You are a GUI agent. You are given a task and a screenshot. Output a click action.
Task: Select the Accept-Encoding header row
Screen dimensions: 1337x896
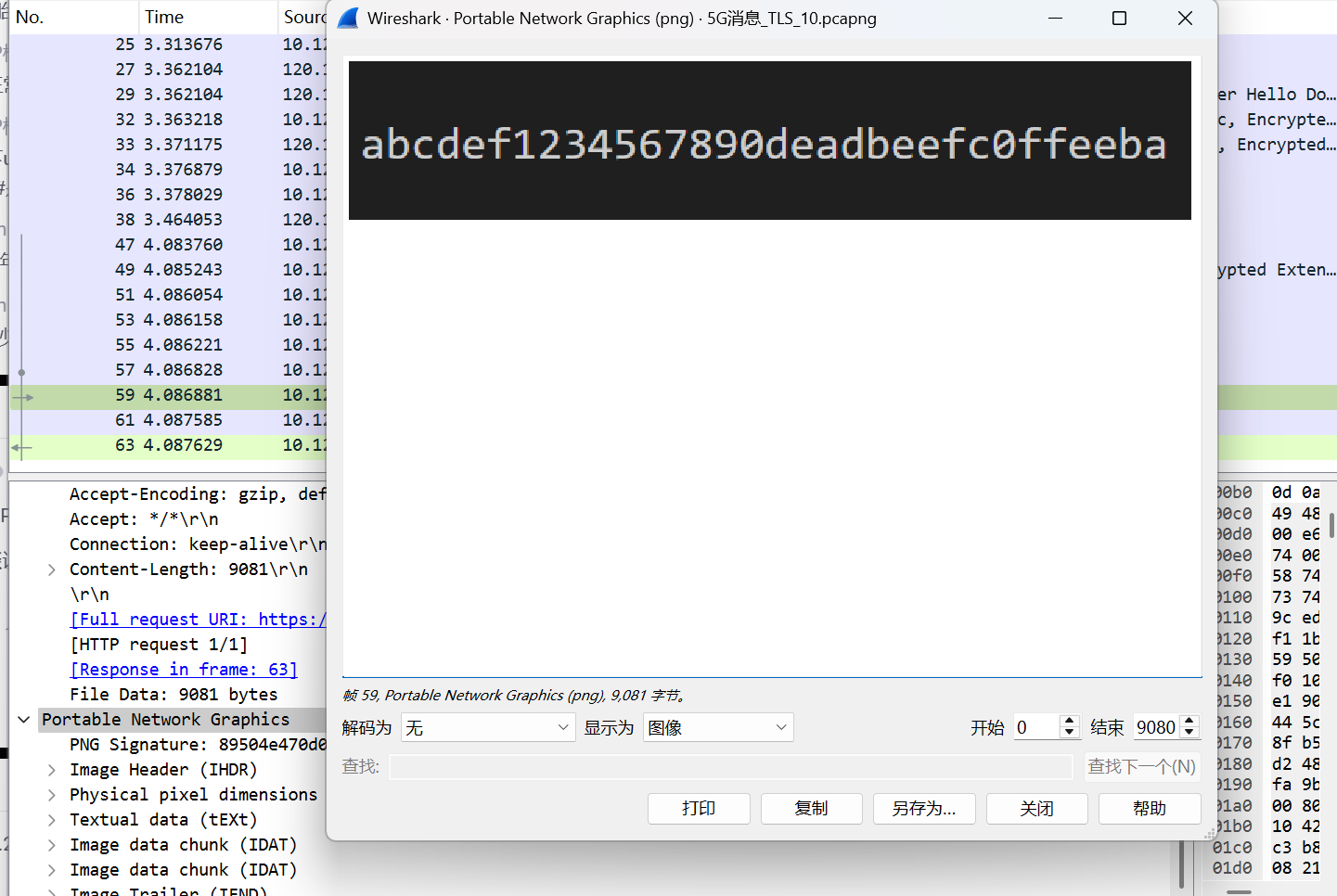198,494
